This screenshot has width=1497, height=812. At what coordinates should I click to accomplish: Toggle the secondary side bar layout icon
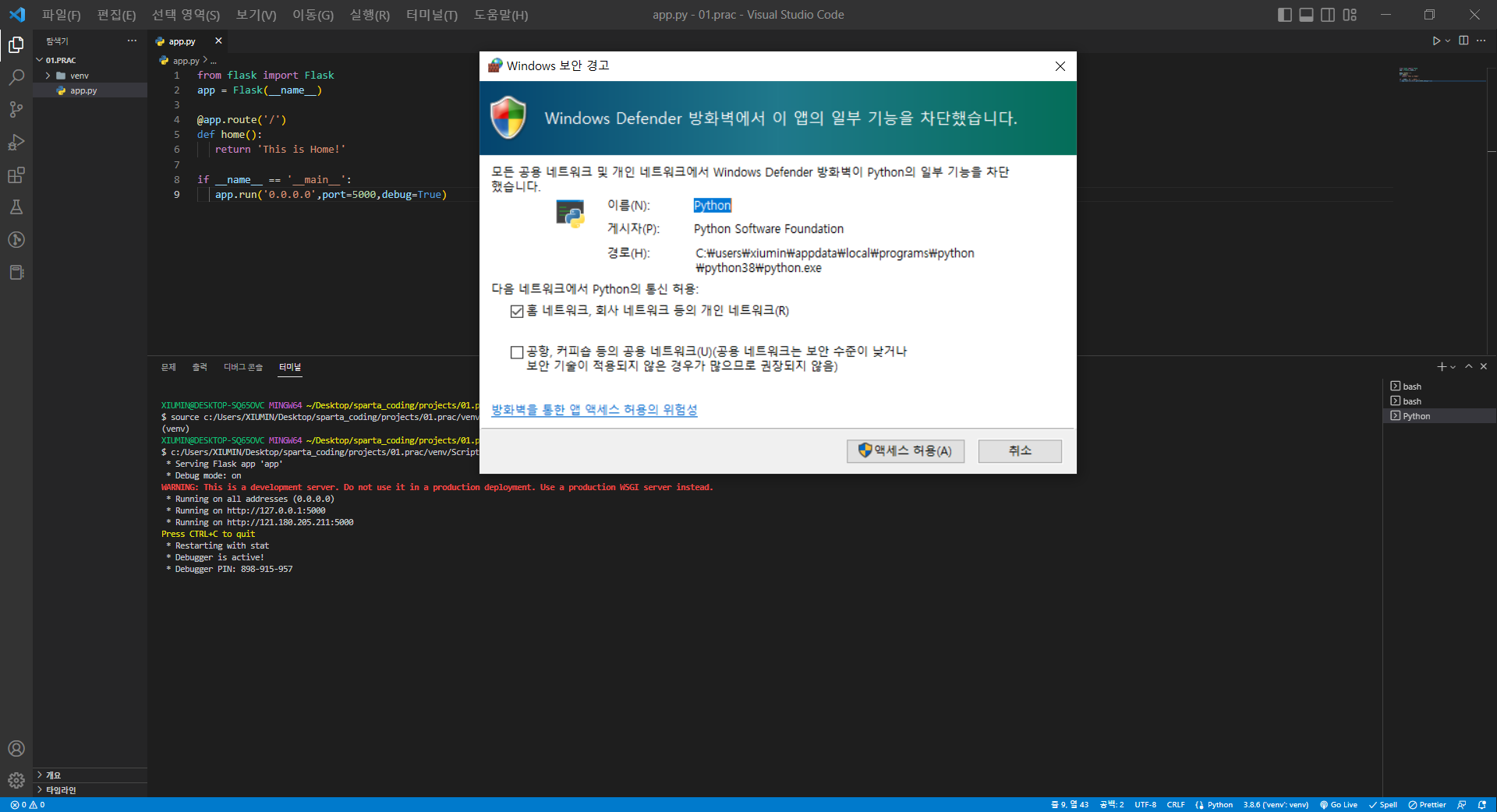click(1328, 15)
